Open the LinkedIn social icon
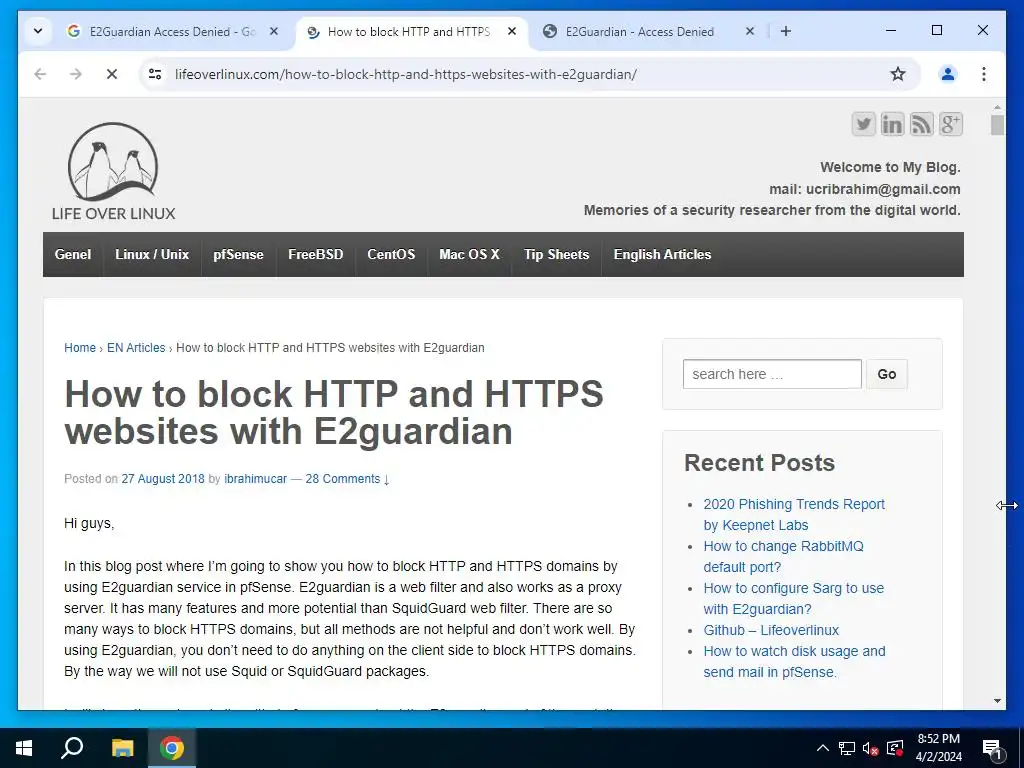This screenshot has width=1024, height=768. (892, 124)
